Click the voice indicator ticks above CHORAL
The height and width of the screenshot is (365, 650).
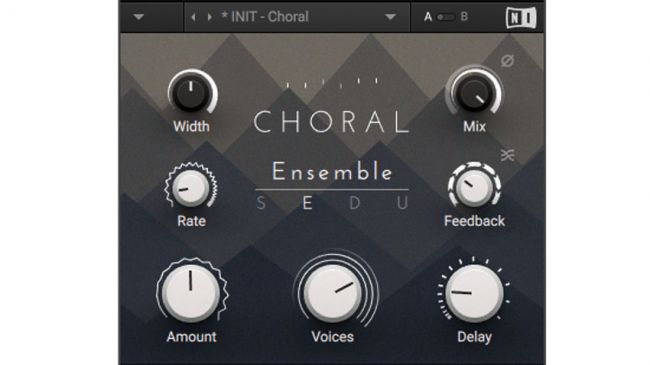click(332, 83)
